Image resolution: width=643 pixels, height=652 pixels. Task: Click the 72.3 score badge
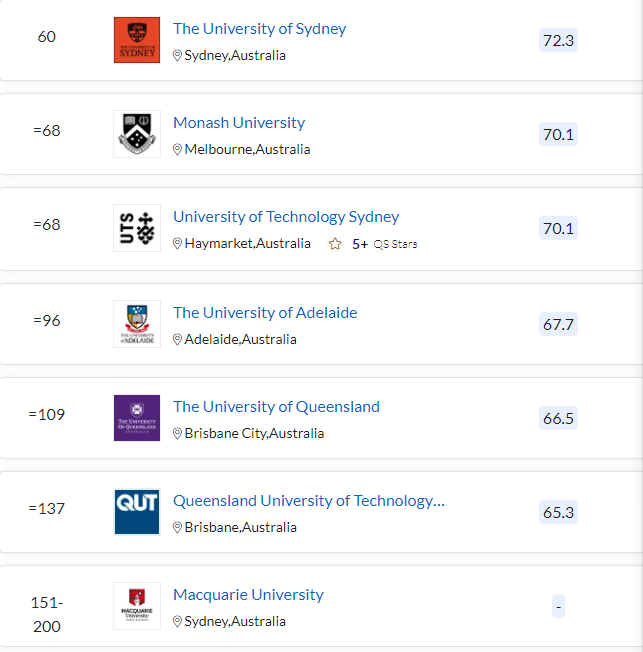click(558, 40)
